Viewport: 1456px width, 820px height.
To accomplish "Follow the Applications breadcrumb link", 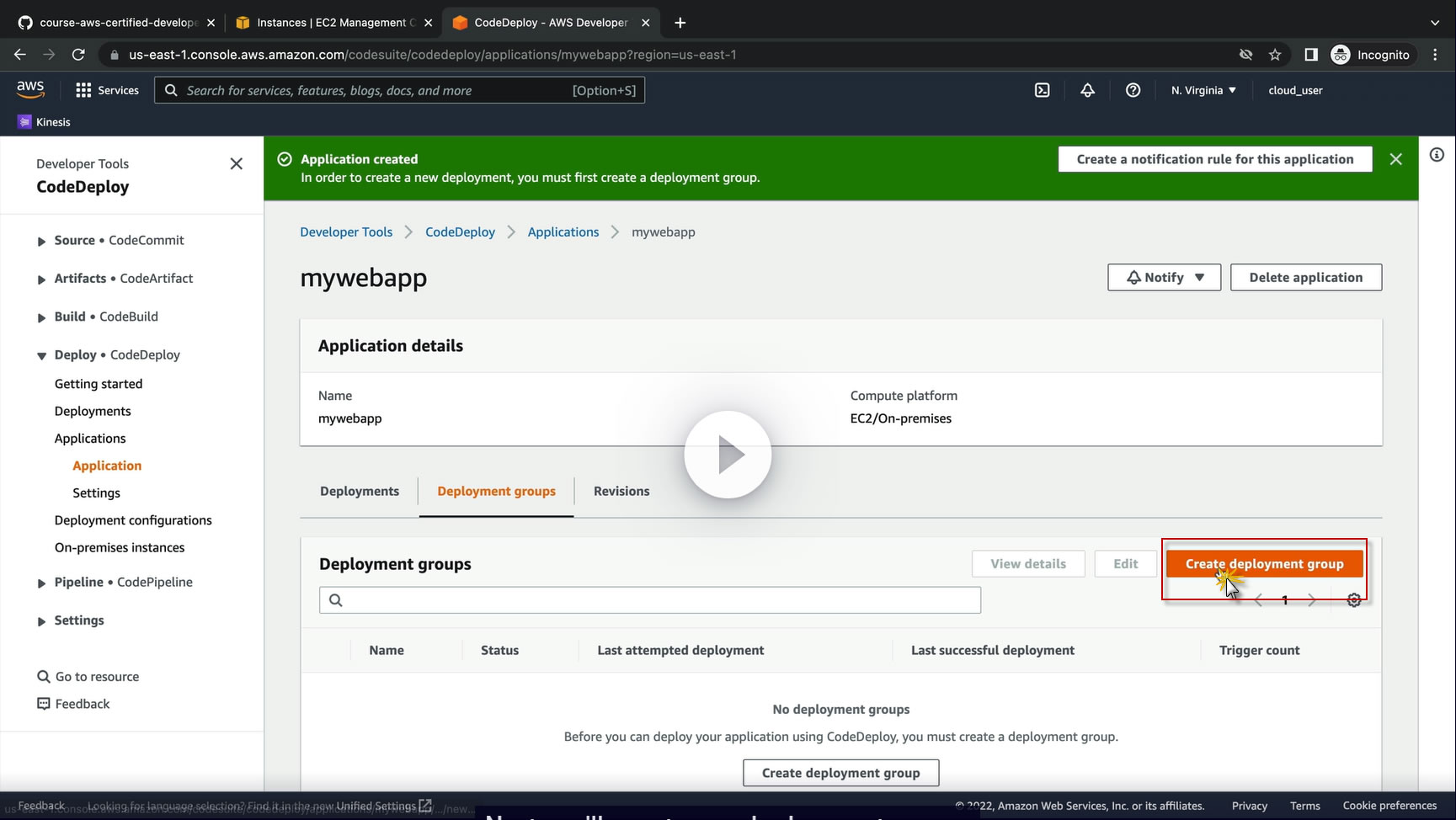I will pos(563,232).
